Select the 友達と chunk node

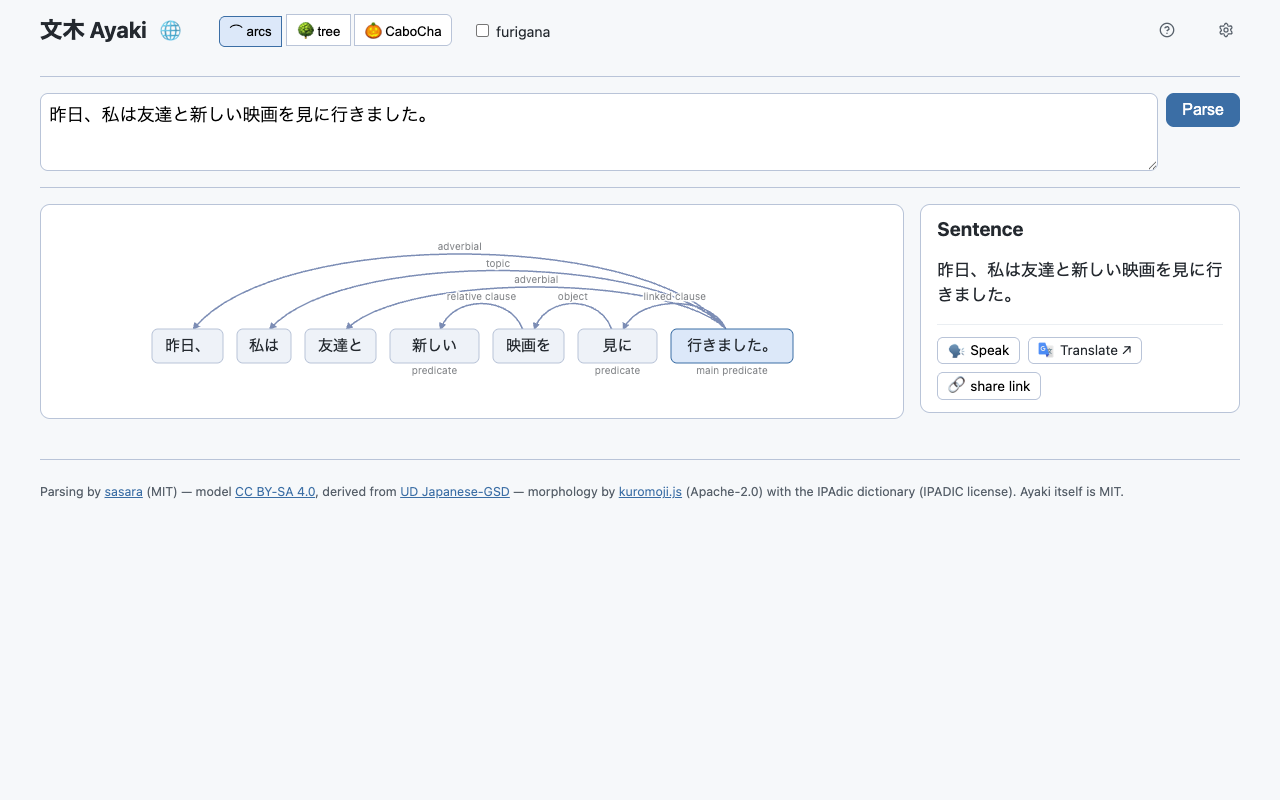[340, 346]
